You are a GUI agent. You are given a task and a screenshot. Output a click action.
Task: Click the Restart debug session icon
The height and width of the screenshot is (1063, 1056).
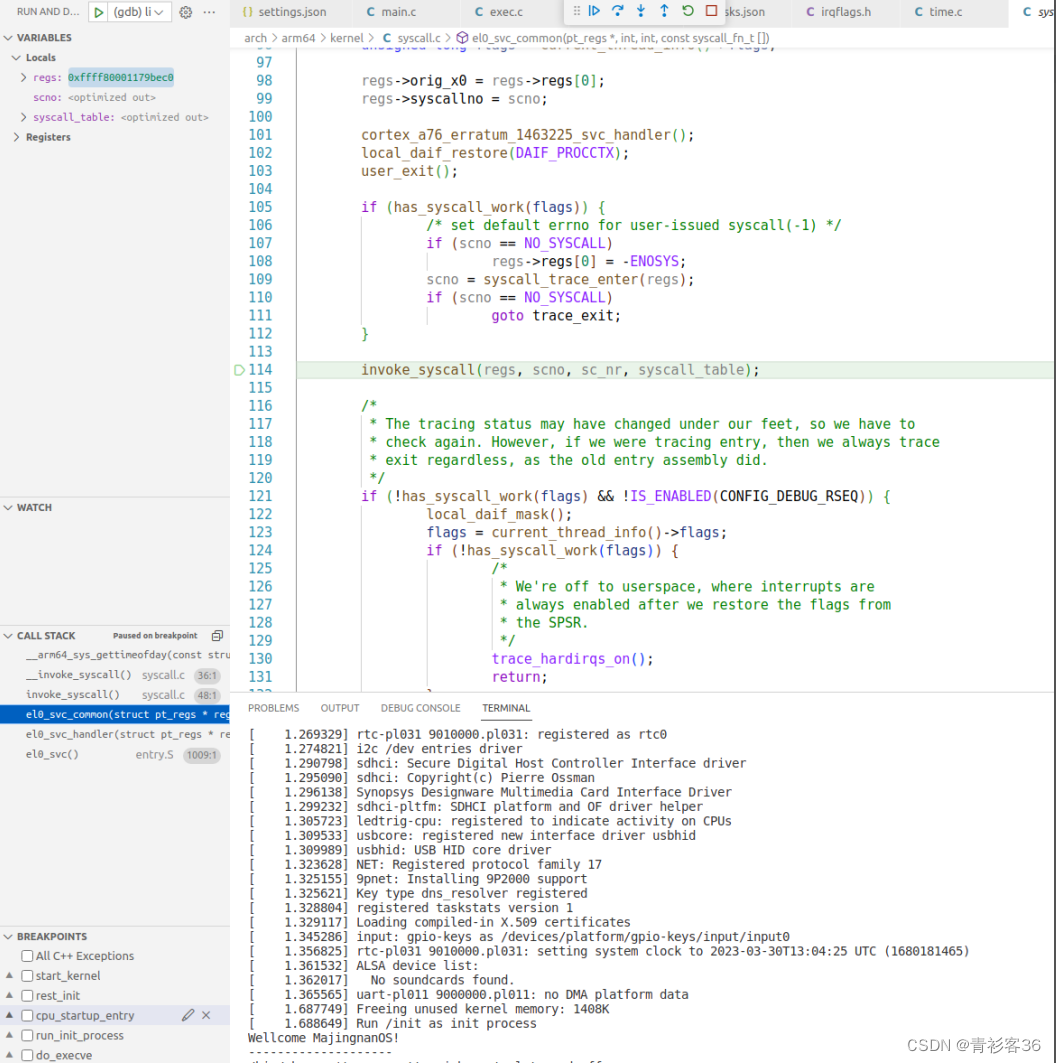click(x=688, y=11)
